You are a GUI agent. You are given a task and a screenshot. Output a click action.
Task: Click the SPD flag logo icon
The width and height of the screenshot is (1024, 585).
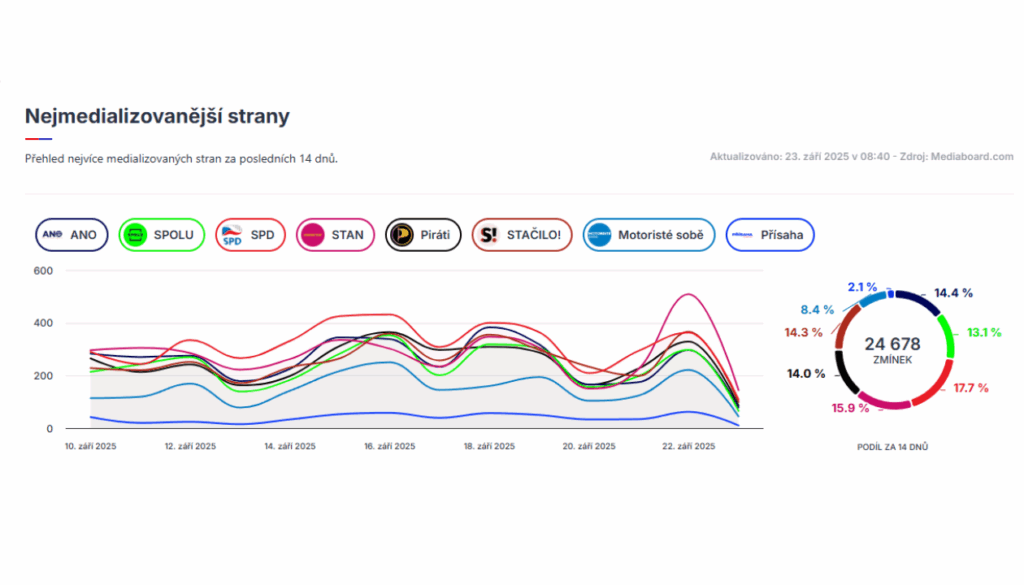tap(232, 236)
